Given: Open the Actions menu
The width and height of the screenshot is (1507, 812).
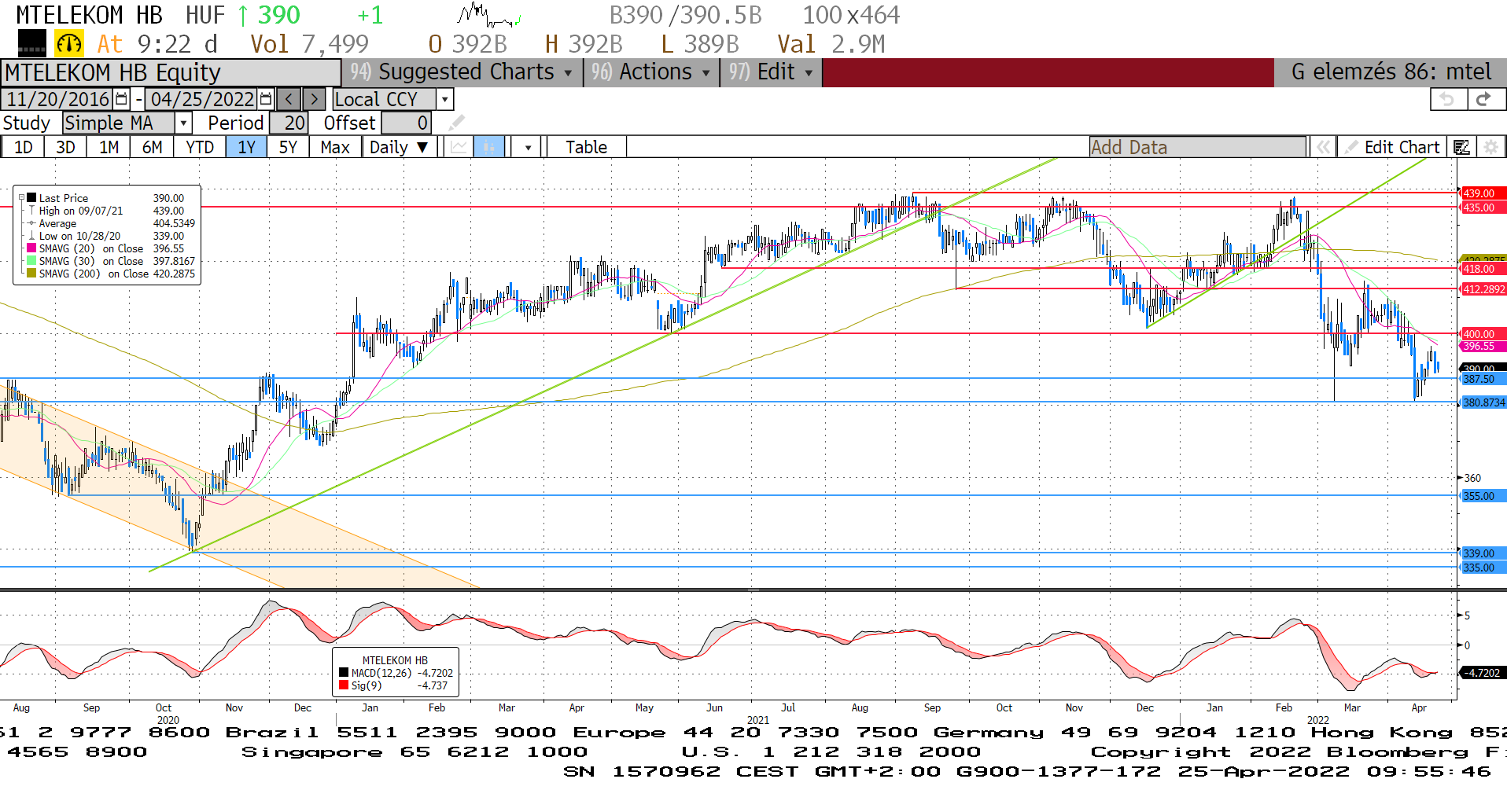Looking at the screenshot, I should tap(651, 72).
